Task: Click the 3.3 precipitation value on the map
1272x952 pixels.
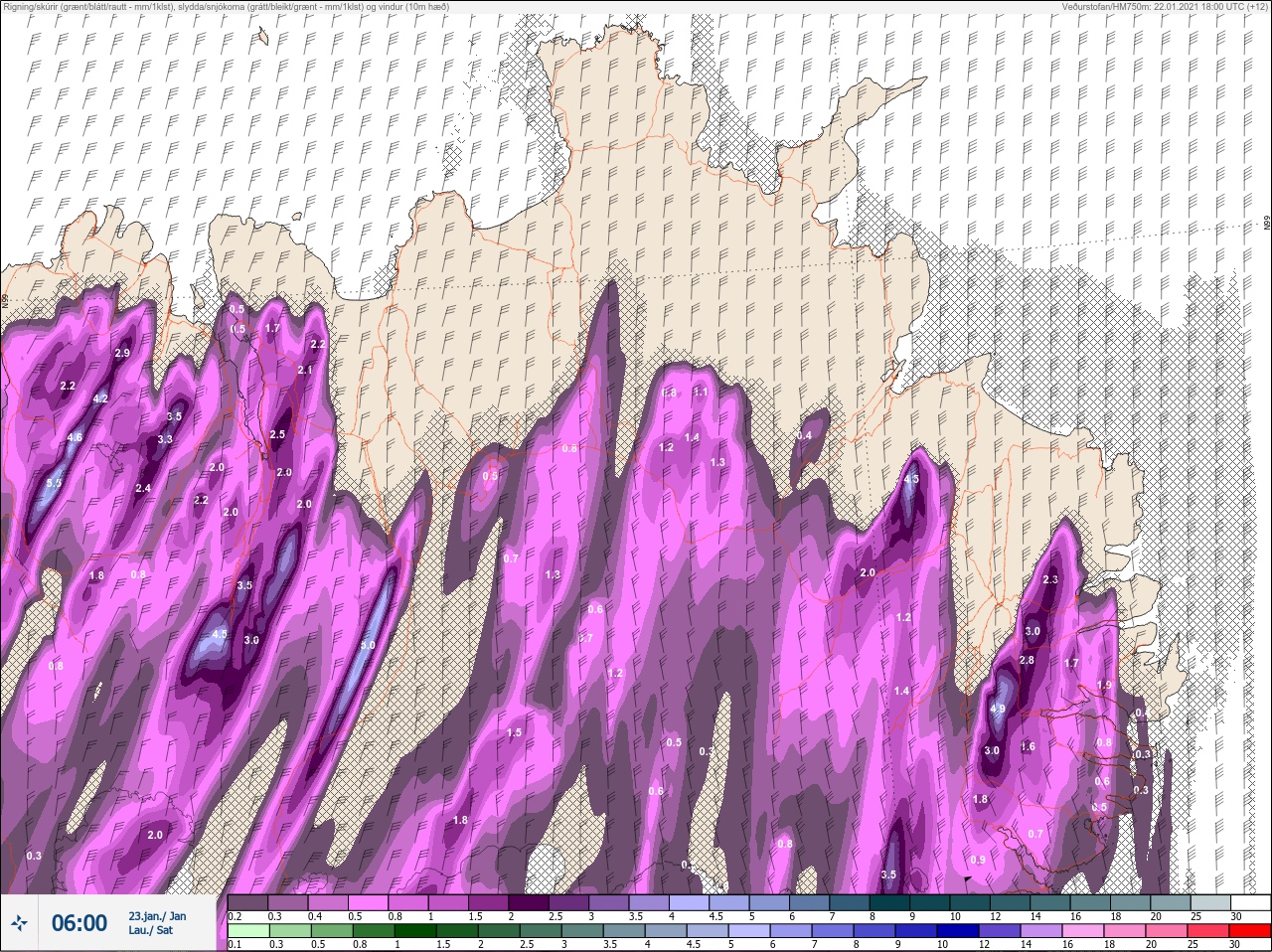Action: [x=165, y=439]
